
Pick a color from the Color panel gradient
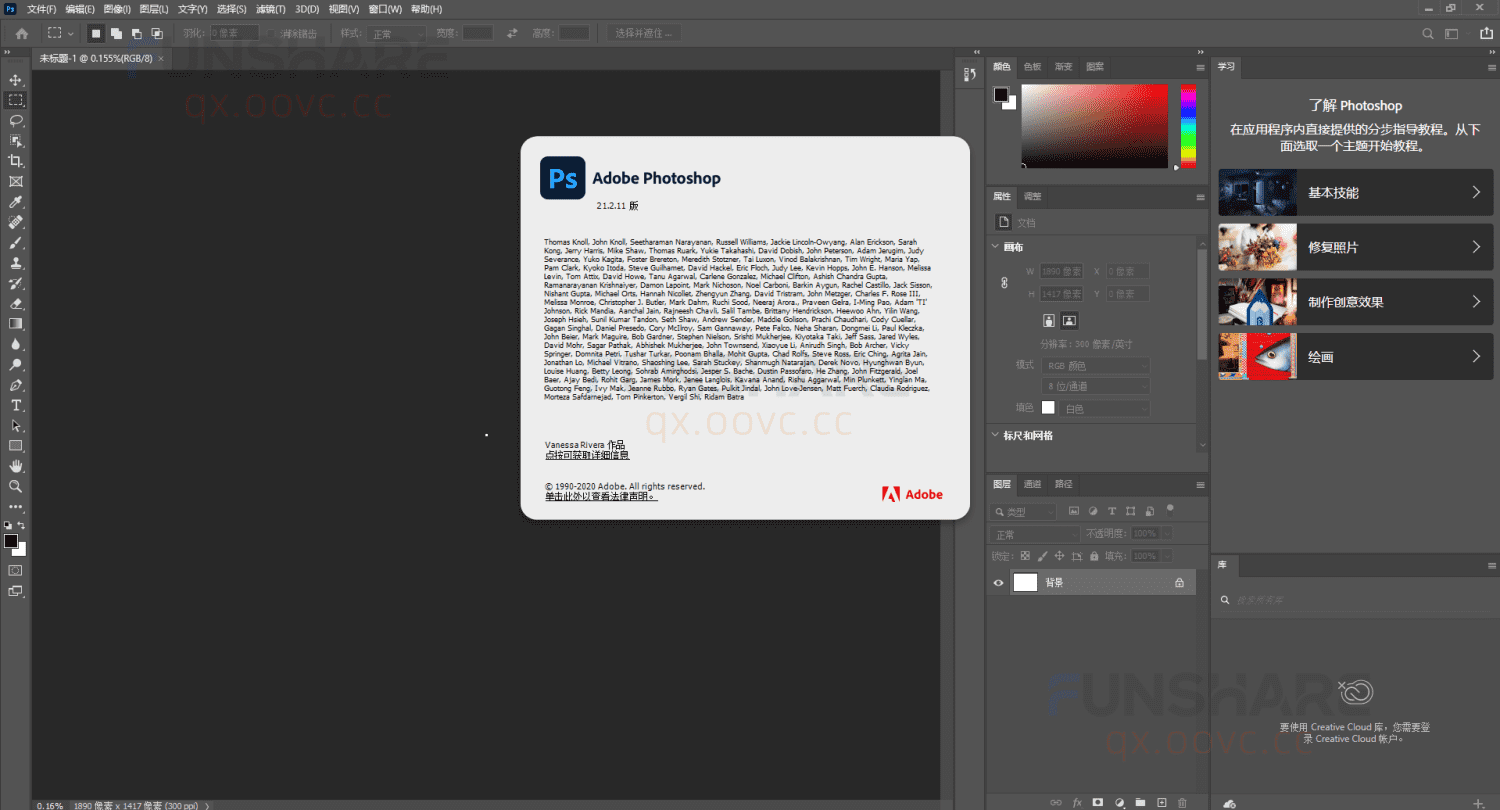pos(1095,125)
